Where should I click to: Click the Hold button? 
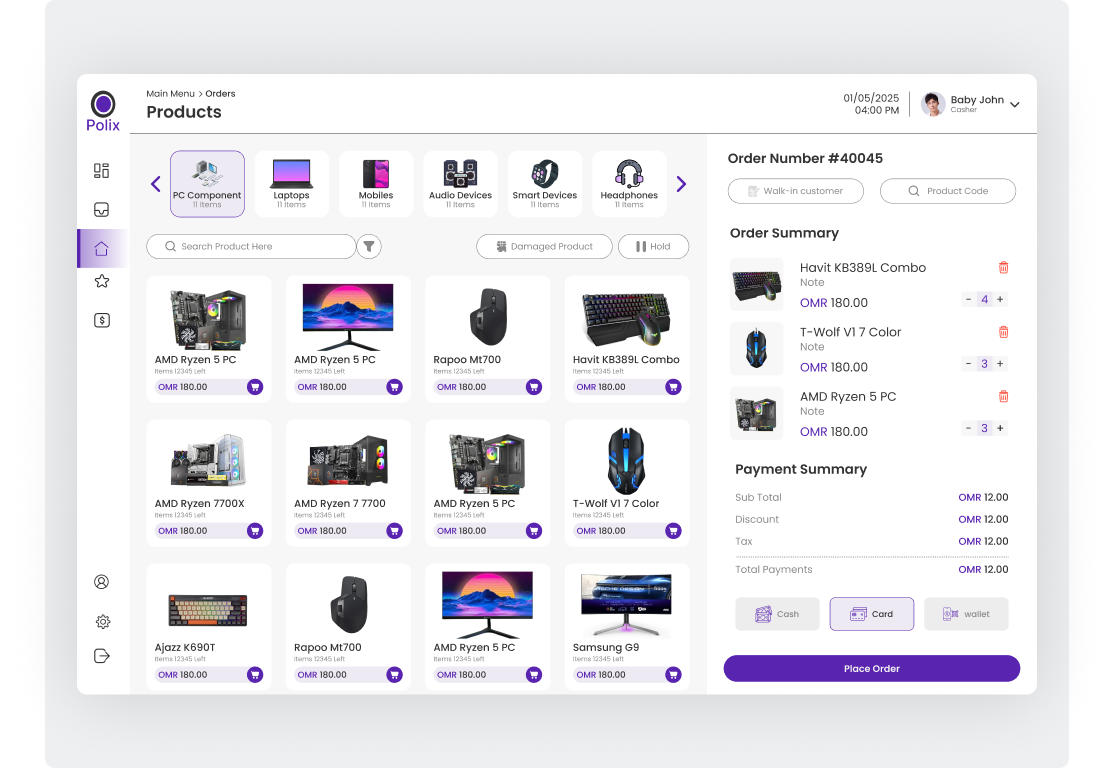click(x=654, y=247)
